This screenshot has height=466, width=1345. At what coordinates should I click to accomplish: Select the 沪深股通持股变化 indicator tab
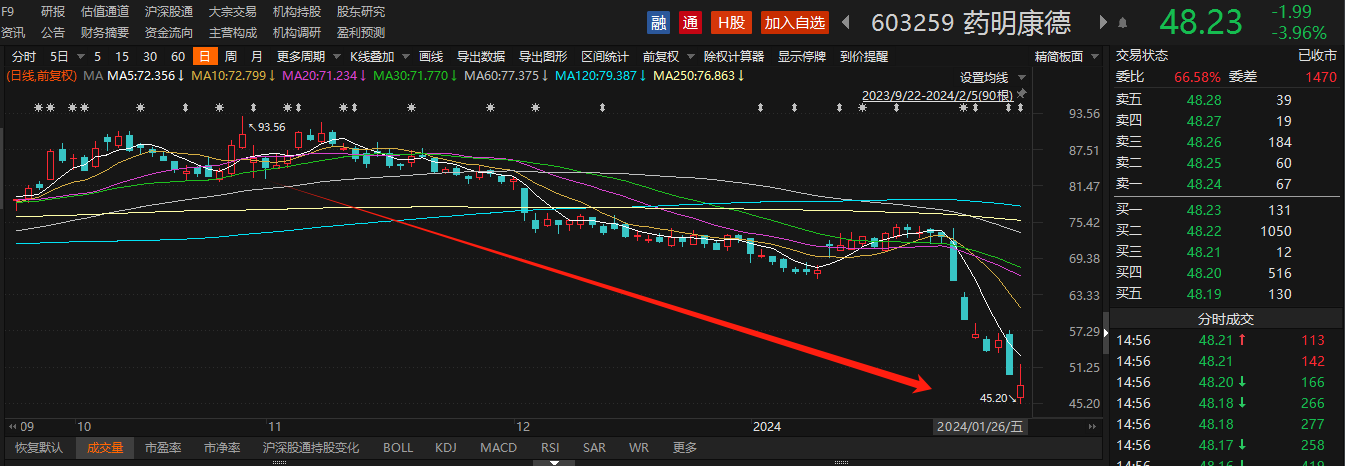tap(311, 448)
